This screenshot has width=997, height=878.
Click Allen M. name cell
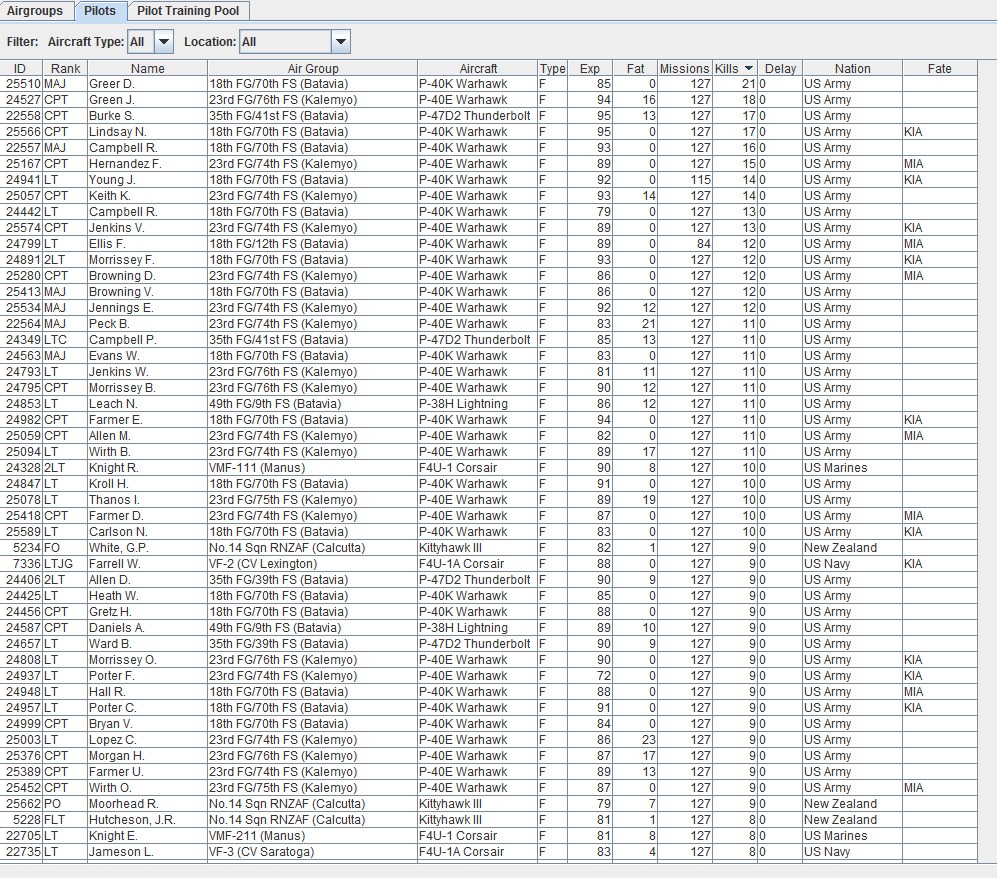[x=148, y=436]
